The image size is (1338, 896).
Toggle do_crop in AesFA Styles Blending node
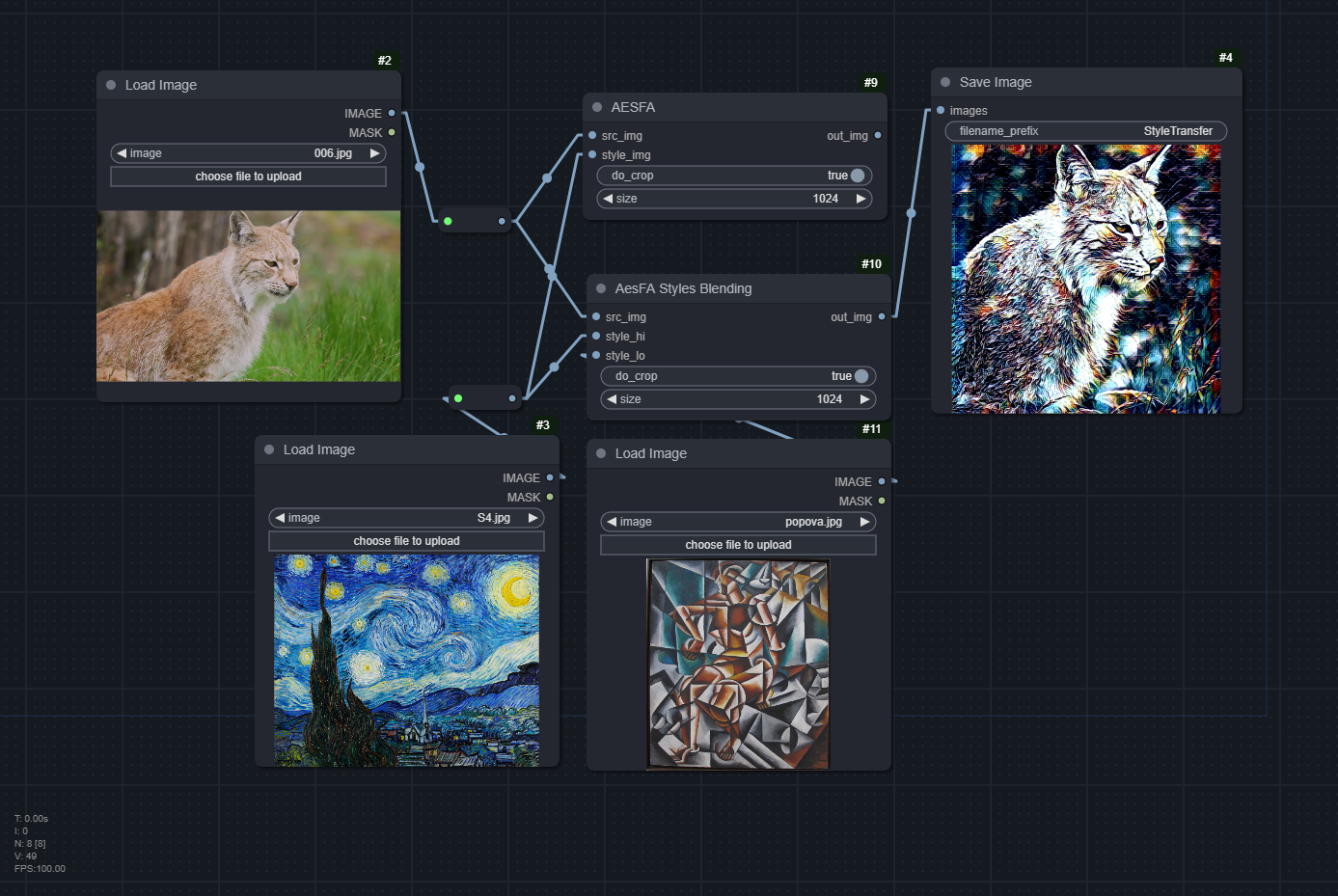[x=738, y=376]
